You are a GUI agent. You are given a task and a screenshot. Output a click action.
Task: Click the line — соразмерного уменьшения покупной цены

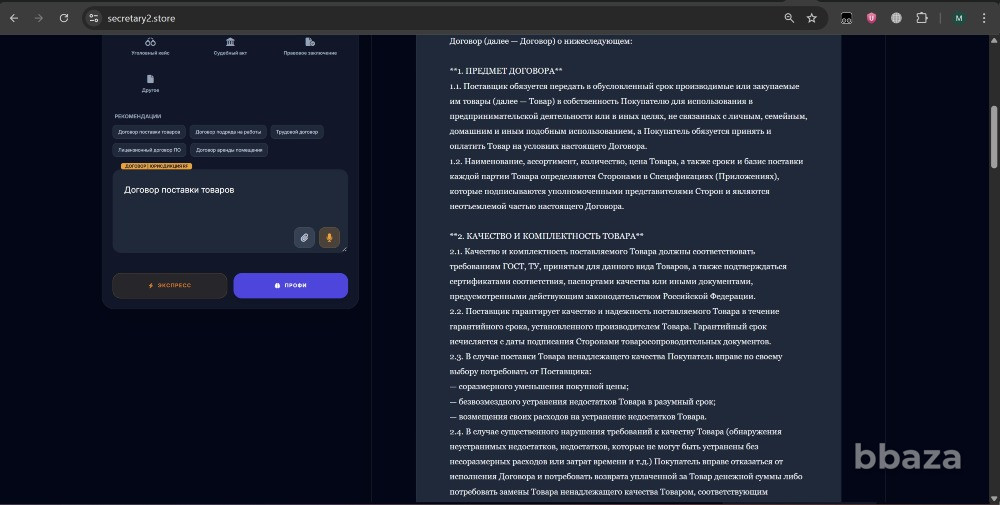pyautogui.click(x=539, y=386)
